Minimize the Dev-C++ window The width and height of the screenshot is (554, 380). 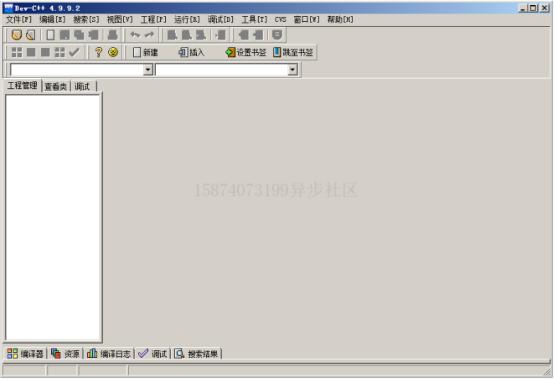[523, 8]
